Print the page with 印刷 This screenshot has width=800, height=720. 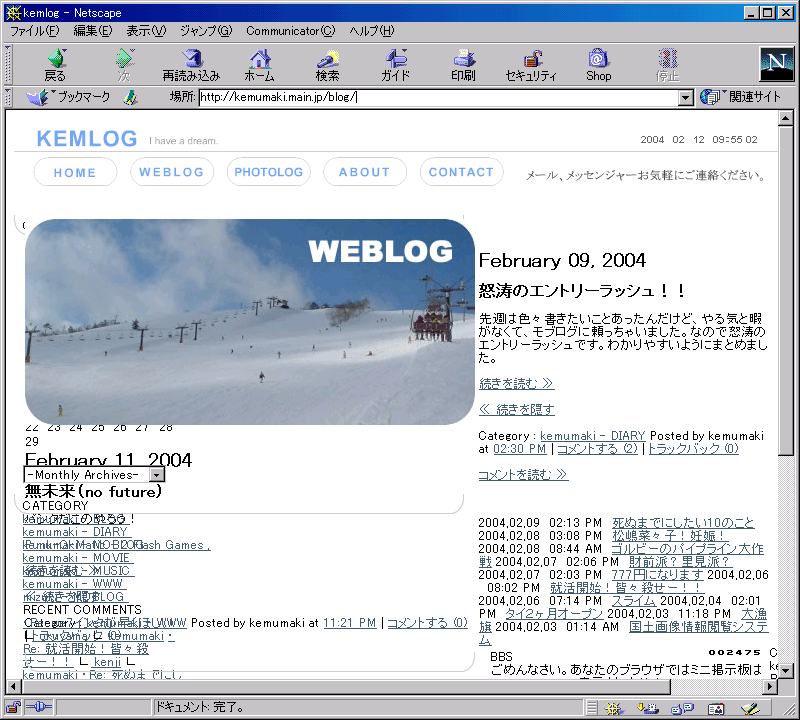point(463,65)
